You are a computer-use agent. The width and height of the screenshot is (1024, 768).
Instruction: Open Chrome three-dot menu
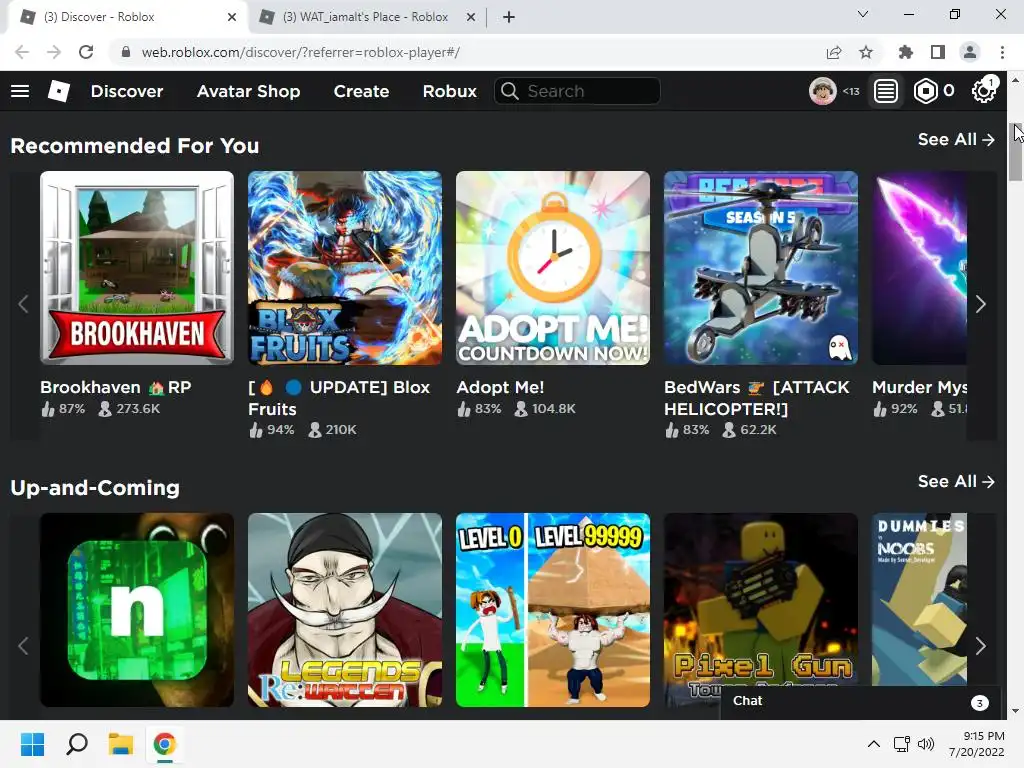click(1002, 52)
